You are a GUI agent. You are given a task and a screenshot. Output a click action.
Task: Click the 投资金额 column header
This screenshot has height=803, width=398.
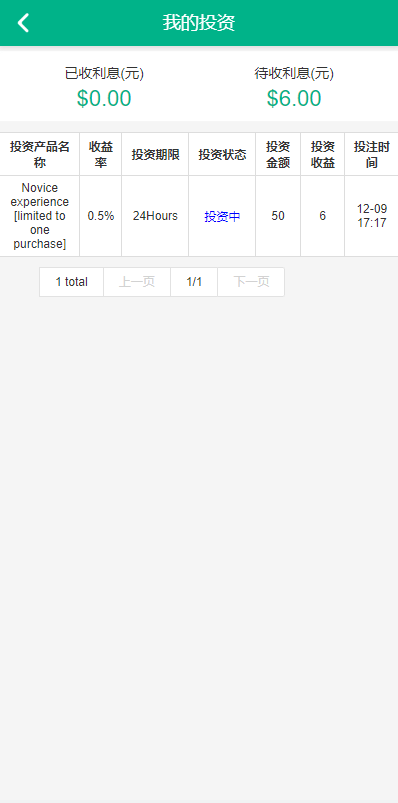[278, 155]
